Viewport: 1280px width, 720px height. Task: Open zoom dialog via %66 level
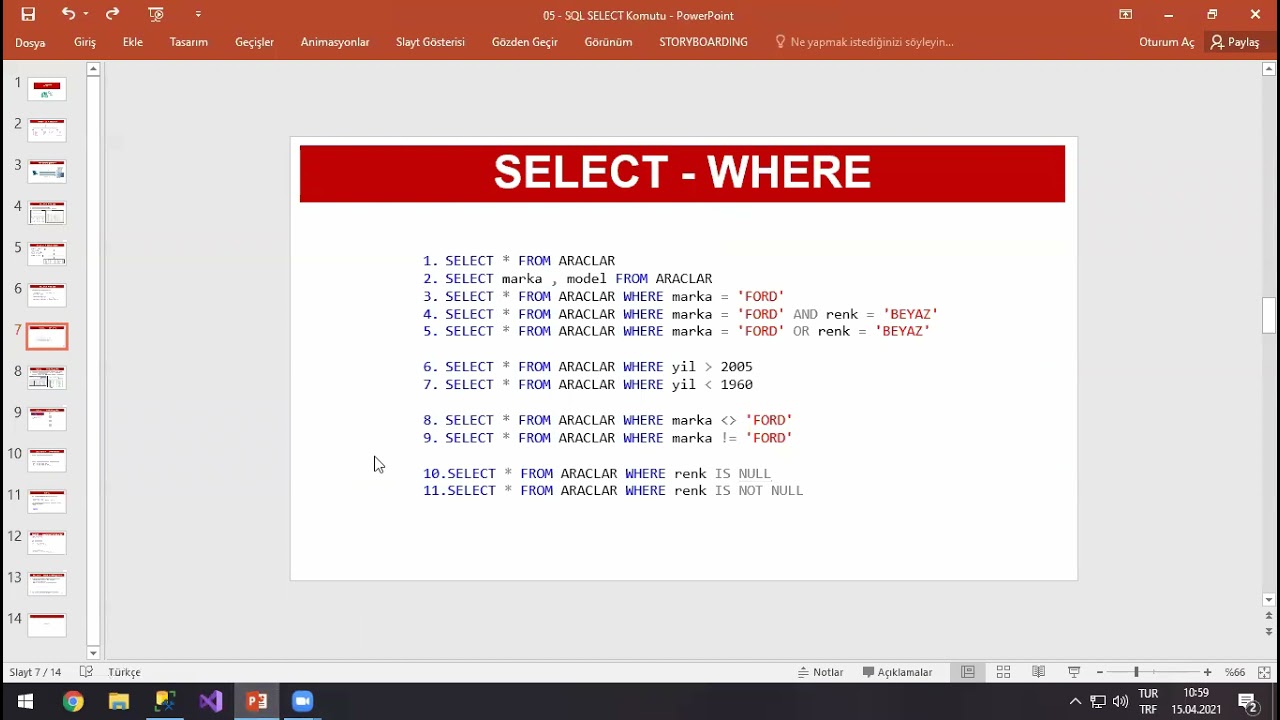1235,672
